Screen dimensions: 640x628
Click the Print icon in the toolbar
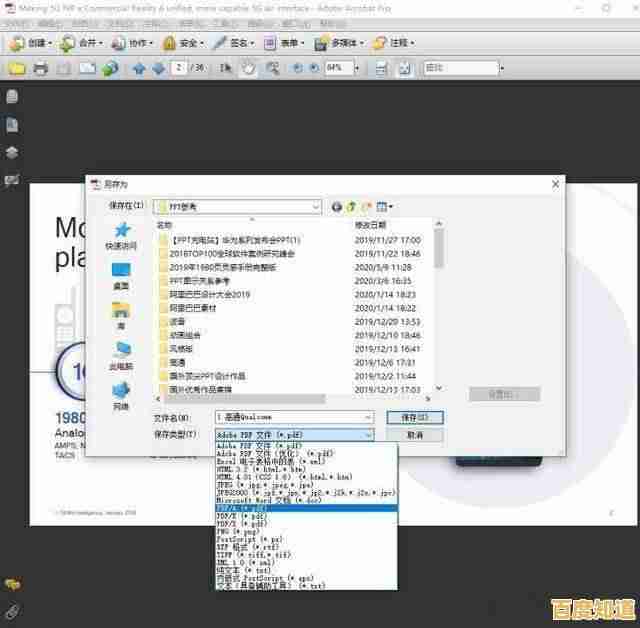click(40, 69)
